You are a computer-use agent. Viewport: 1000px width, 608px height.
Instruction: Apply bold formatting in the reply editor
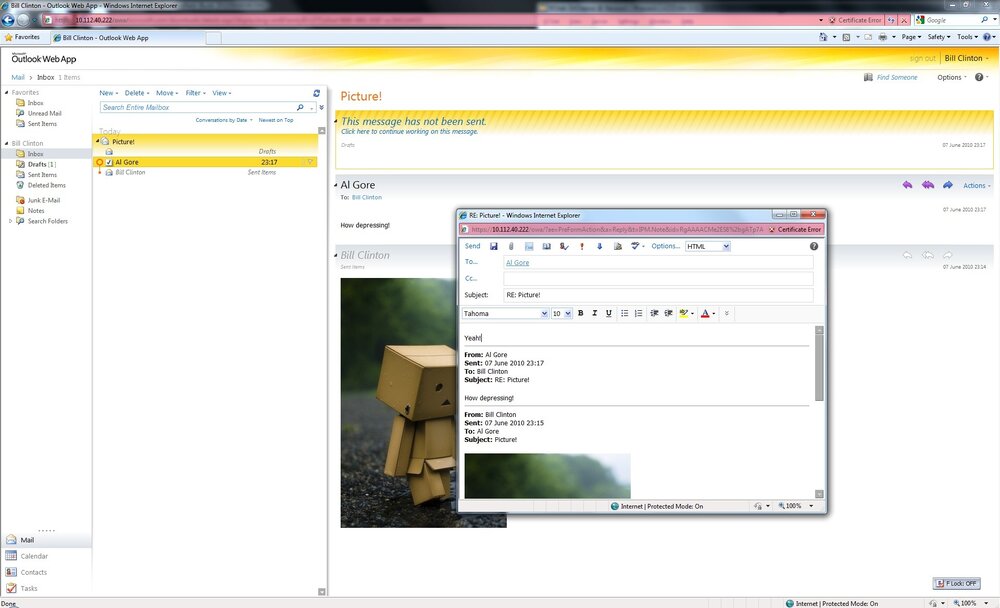pos(580,313)
